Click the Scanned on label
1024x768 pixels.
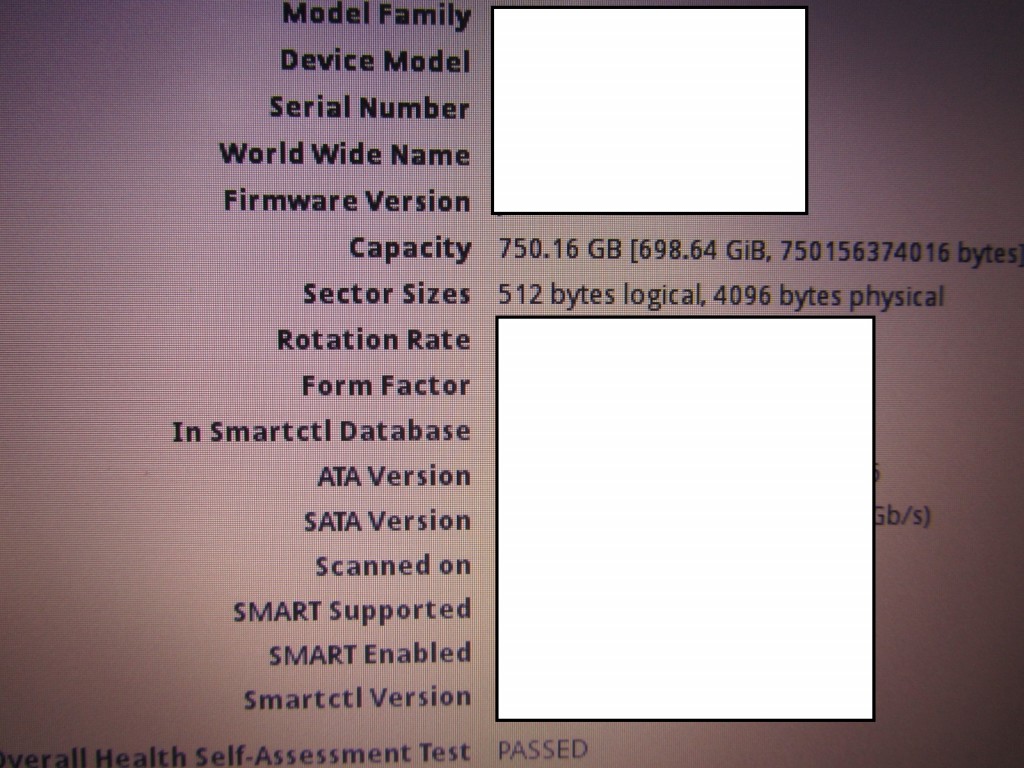[x=393, y=566]
